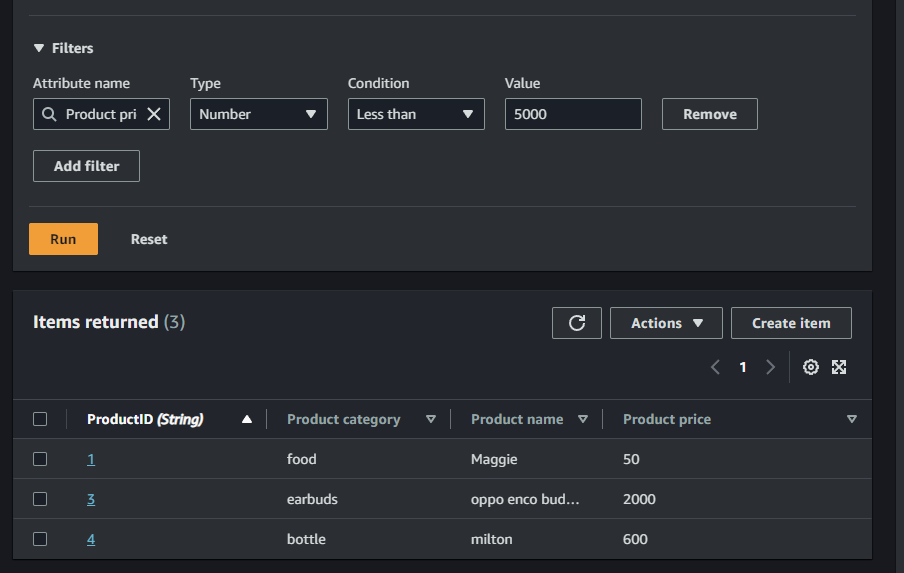
Task: Click the Add filter button
Action: 86,166
